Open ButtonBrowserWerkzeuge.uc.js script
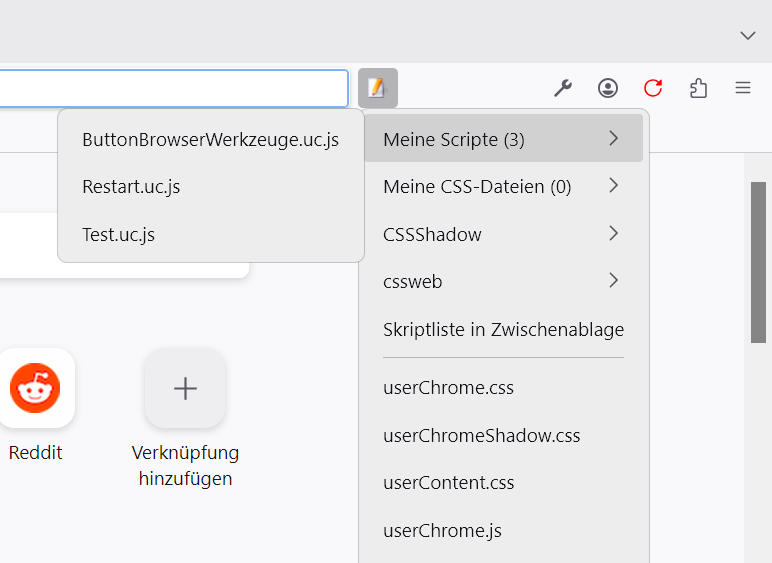 point(210,139)
